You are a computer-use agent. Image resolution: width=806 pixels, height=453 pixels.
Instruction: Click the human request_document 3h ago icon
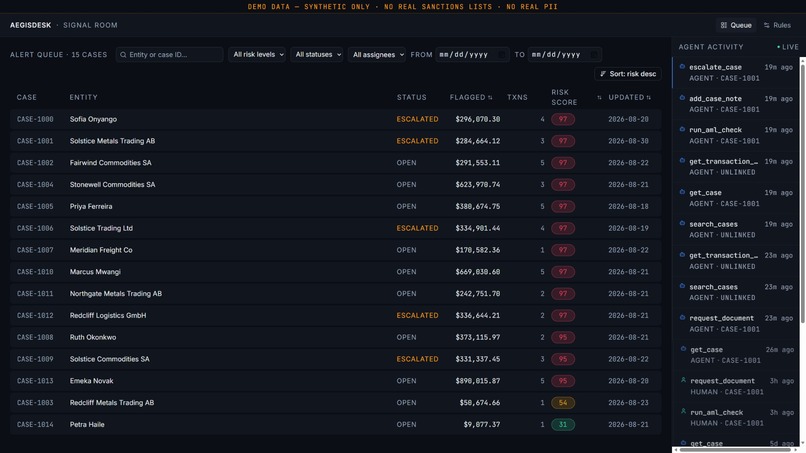(x=683, y=380)
